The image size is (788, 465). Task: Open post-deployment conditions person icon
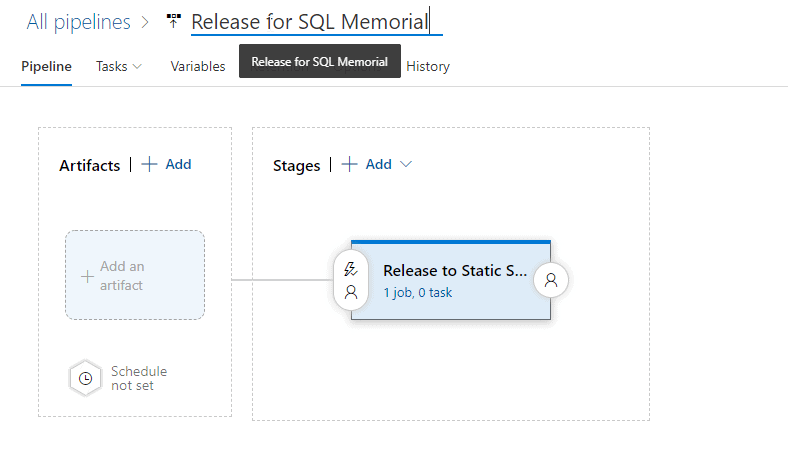[551, 281]
